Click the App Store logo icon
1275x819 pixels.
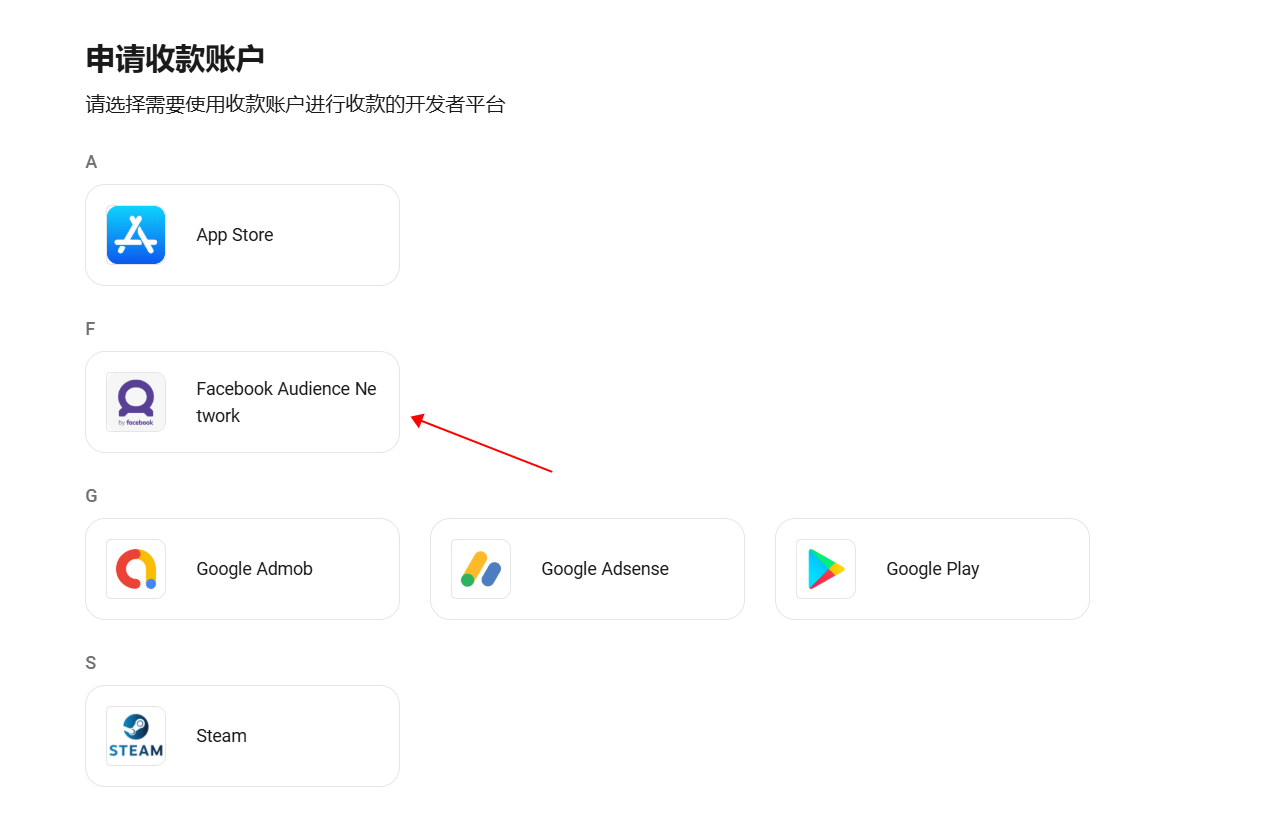(136, 235)
